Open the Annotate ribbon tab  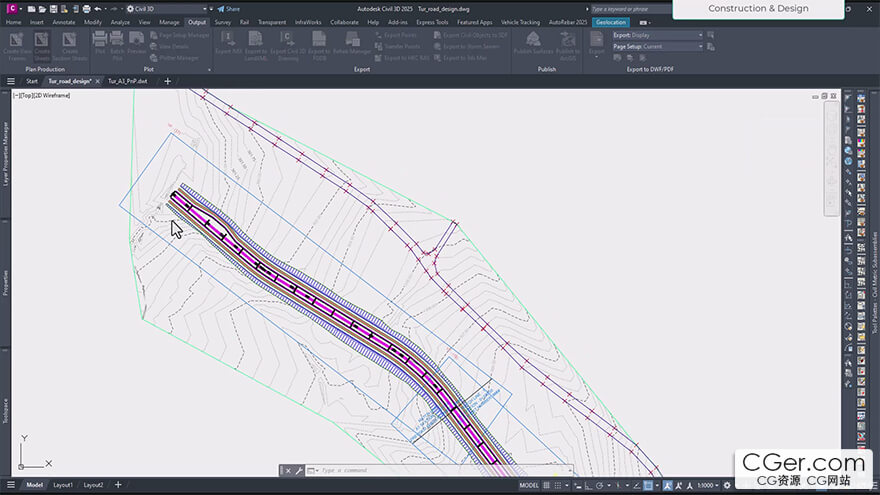click(63, 21)
